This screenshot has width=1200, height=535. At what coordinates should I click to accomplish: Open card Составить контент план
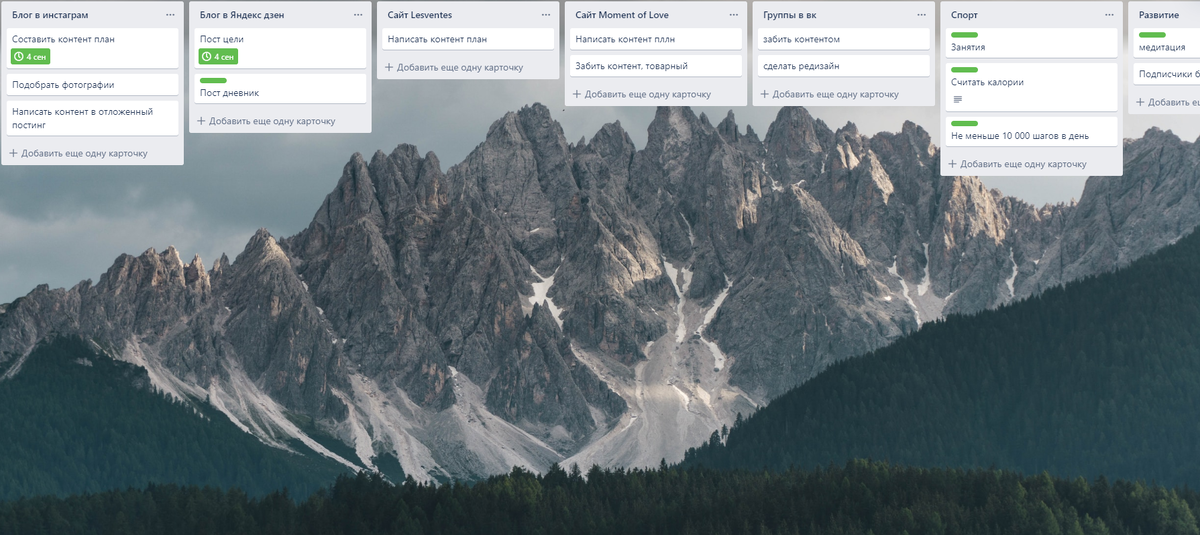point(92,47)
